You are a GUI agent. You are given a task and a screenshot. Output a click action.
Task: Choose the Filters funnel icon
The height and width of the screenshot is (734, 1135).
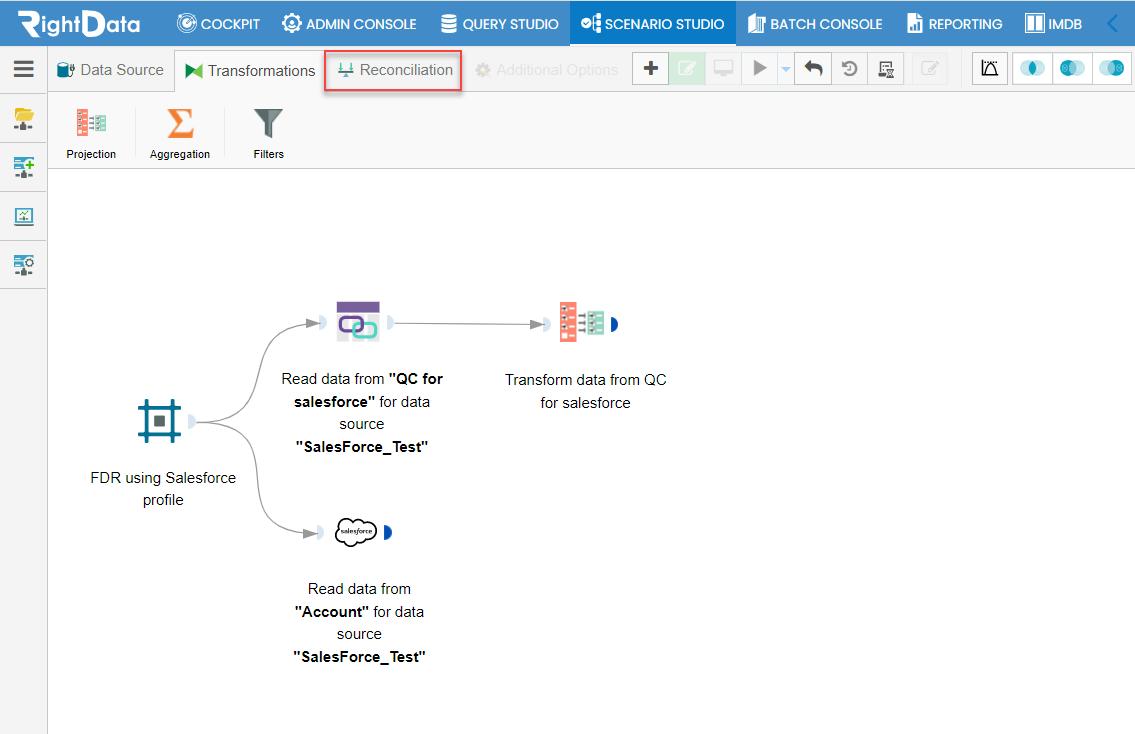[268, 123]
